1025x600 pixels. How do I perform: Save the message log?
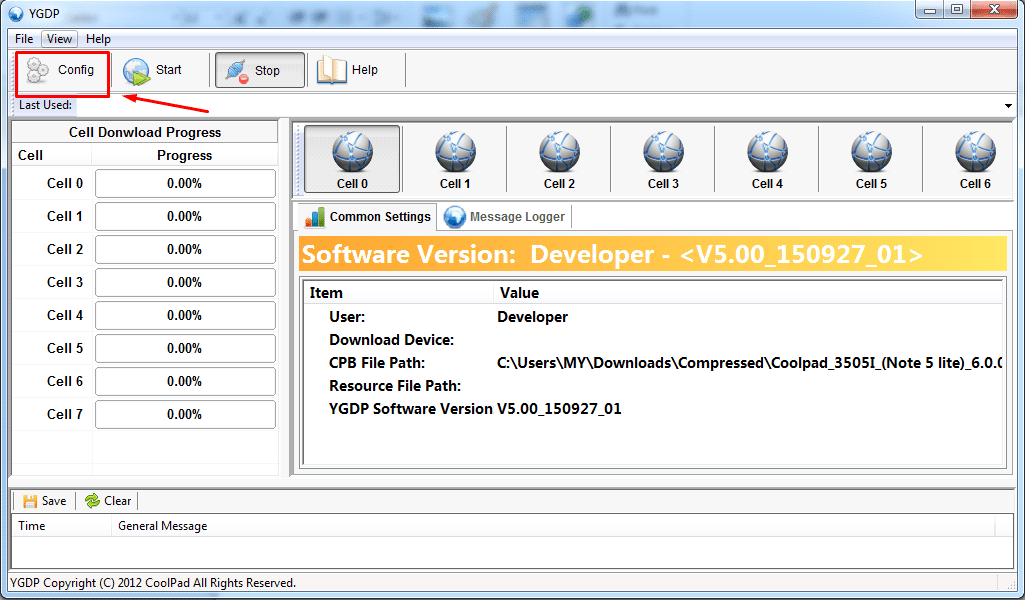coord(44,501)
